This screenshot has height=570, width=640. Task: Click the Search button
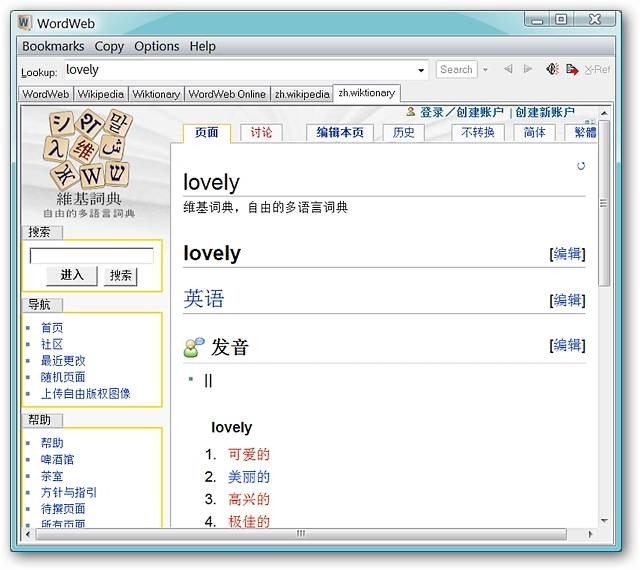[x=456, y=69]
